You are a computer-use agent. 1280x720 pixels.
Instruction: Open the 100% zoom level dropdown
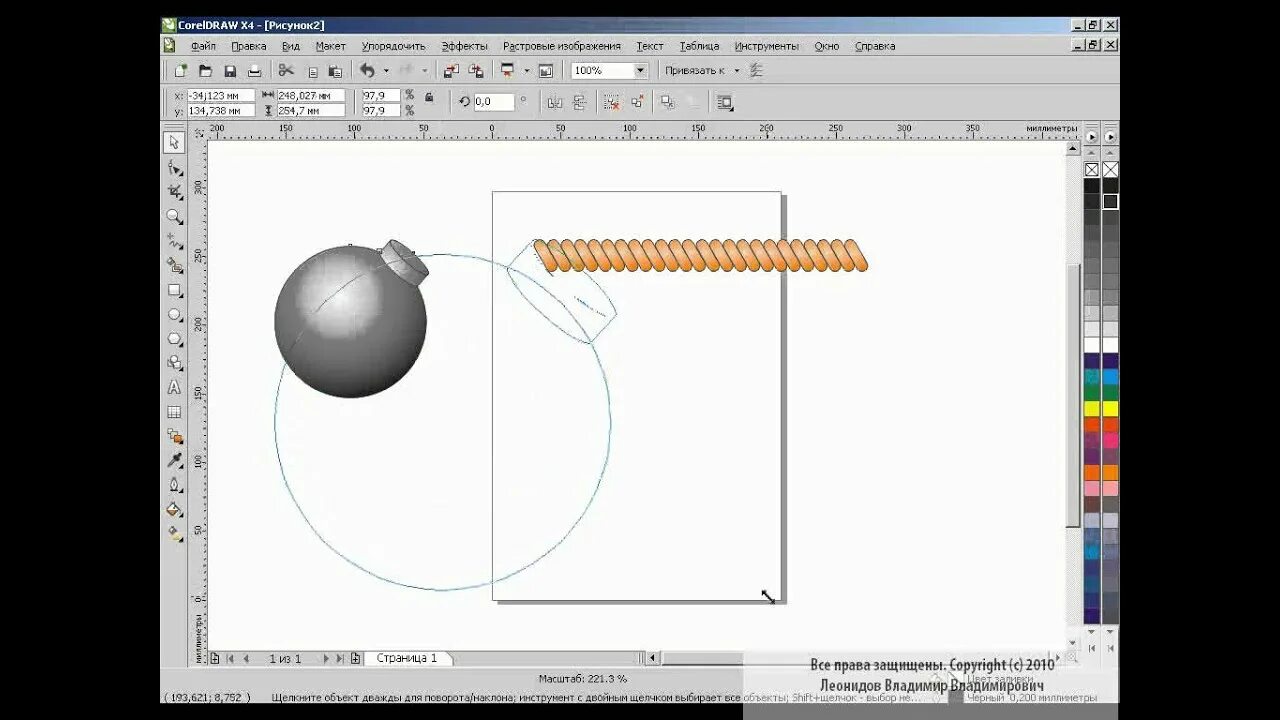click(640, 71)
